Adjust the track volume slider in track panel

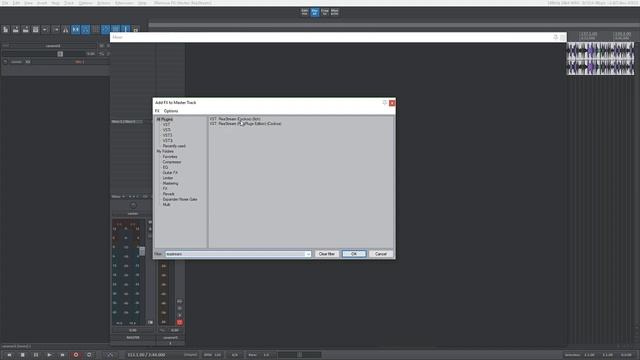(60, 54)
